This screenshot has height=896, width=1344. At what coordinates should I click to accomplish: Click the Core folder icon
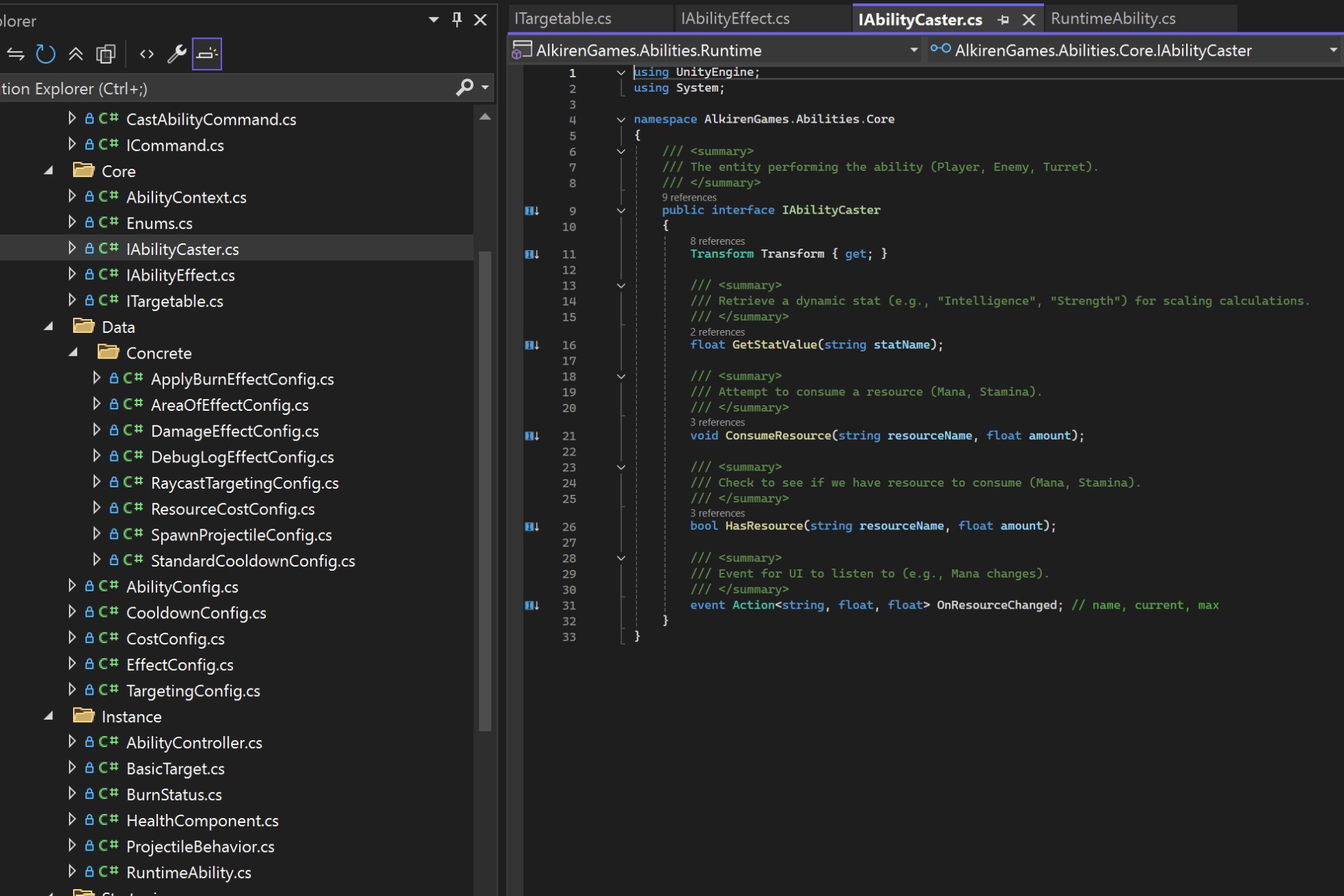[84, 170]
